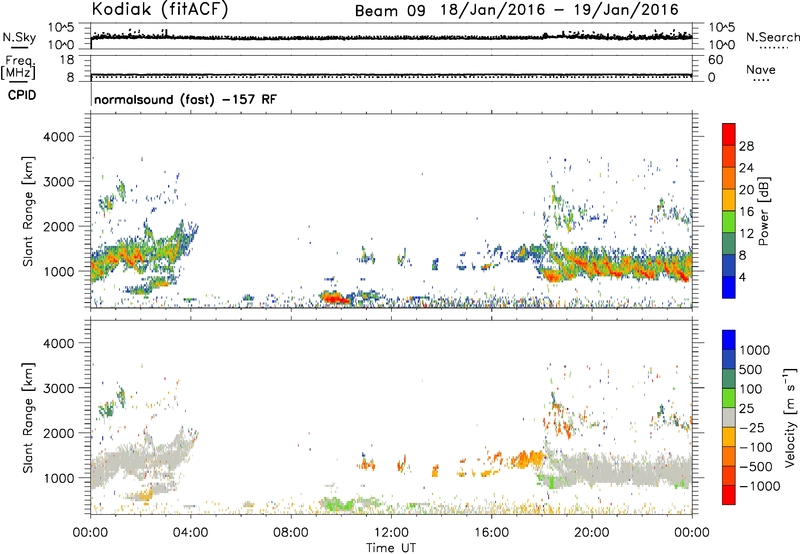800x554 pixels.
Task: Pick the blue top segment of the velocity colorbar
Action: click(x=729, y=340)
